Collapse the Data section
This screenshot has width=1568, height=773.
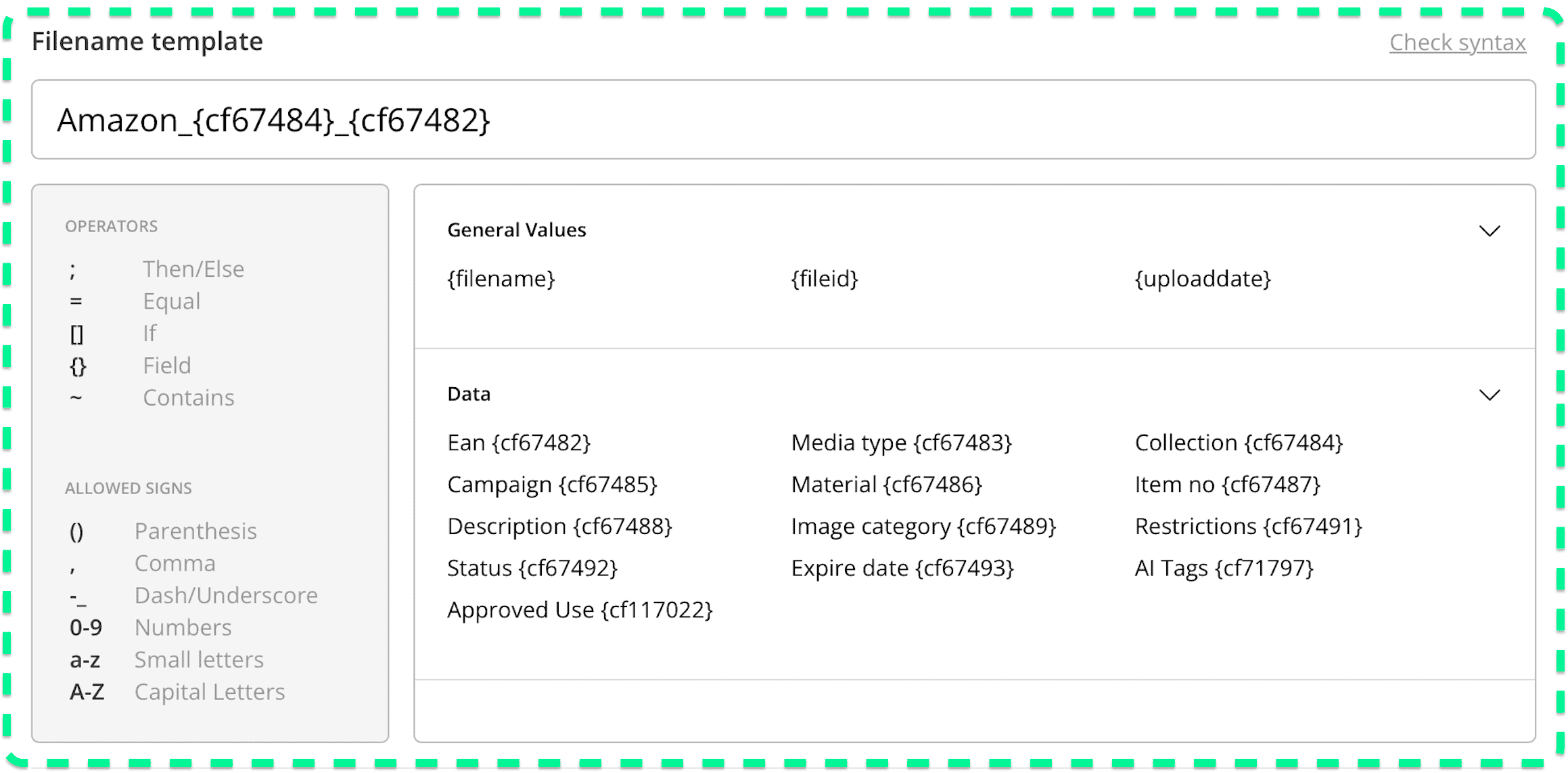pos(1490,394)
